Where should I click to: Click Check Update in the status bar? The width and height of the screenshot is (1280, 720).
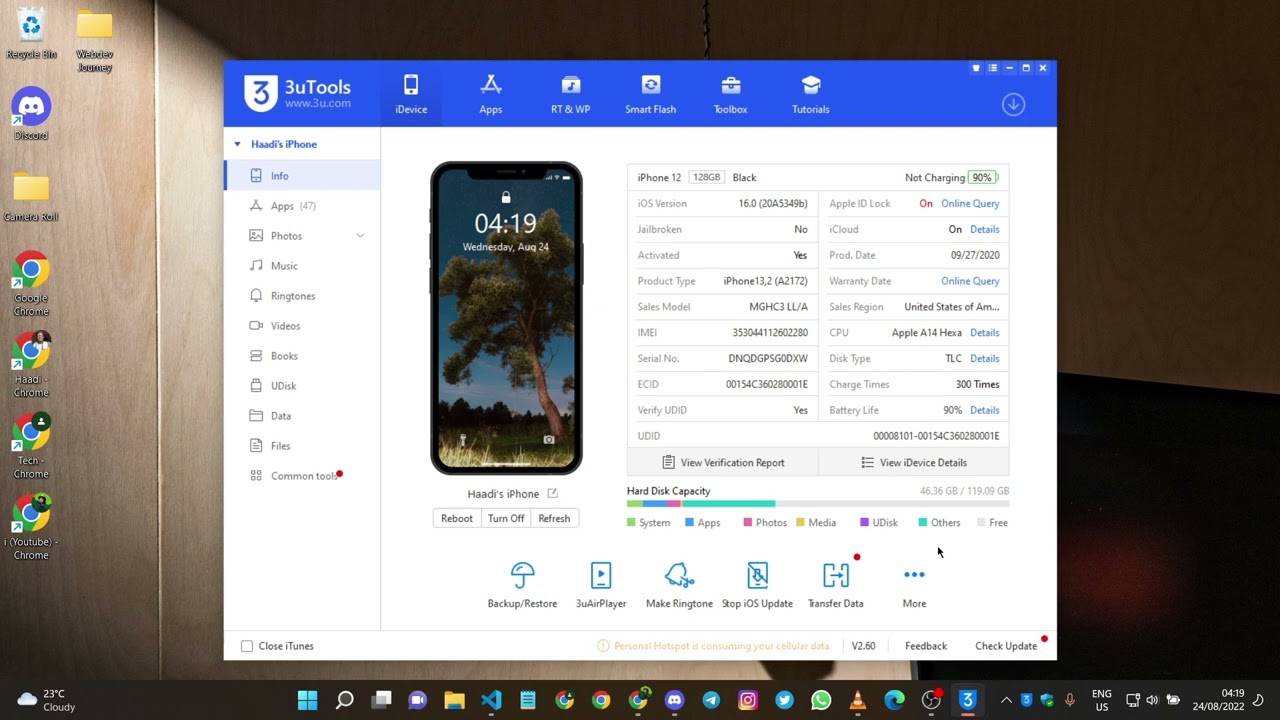point(1006,646)
